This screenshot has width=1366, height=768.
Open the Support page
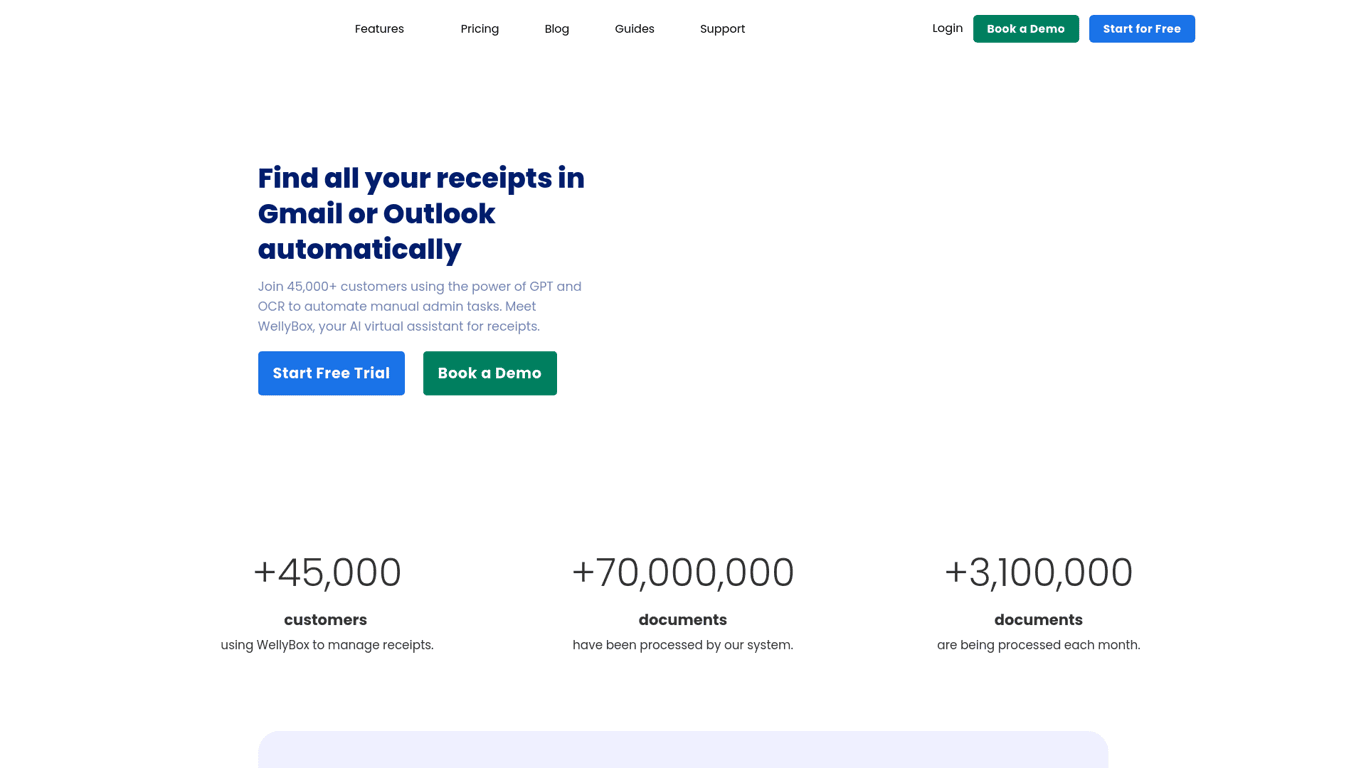722,29
